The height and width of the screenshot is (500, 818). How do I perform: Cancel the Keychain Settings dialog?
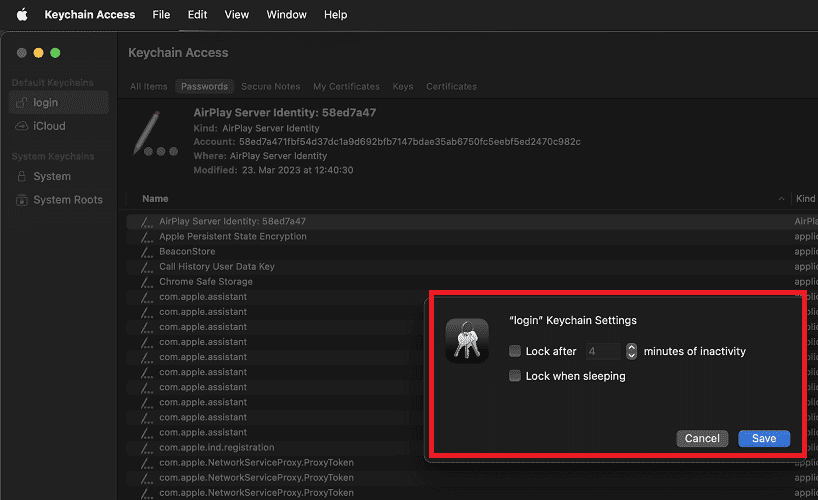point(702,439)
